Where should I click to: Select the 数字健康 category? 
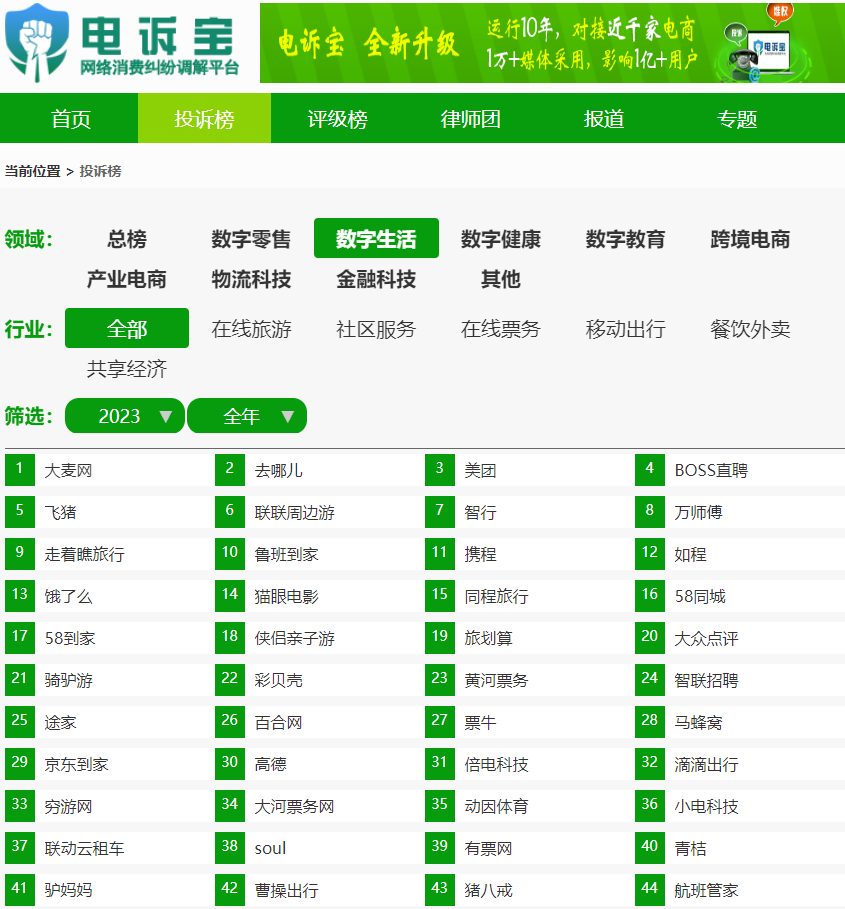500,238
